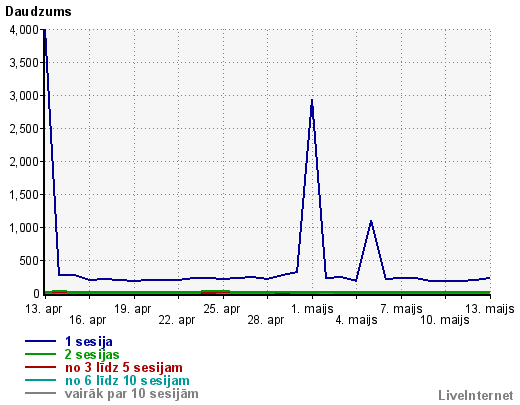The image size is (520, 405).
Task: Click the '4,000' y-axis label
Action: [x=24, y=30]
